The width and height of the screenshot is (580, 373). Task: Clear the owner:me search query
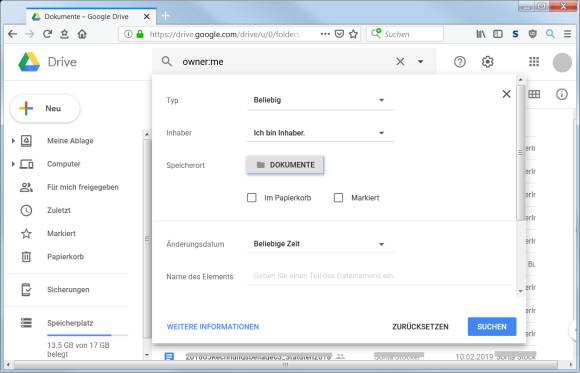click(x=400, y=61)
